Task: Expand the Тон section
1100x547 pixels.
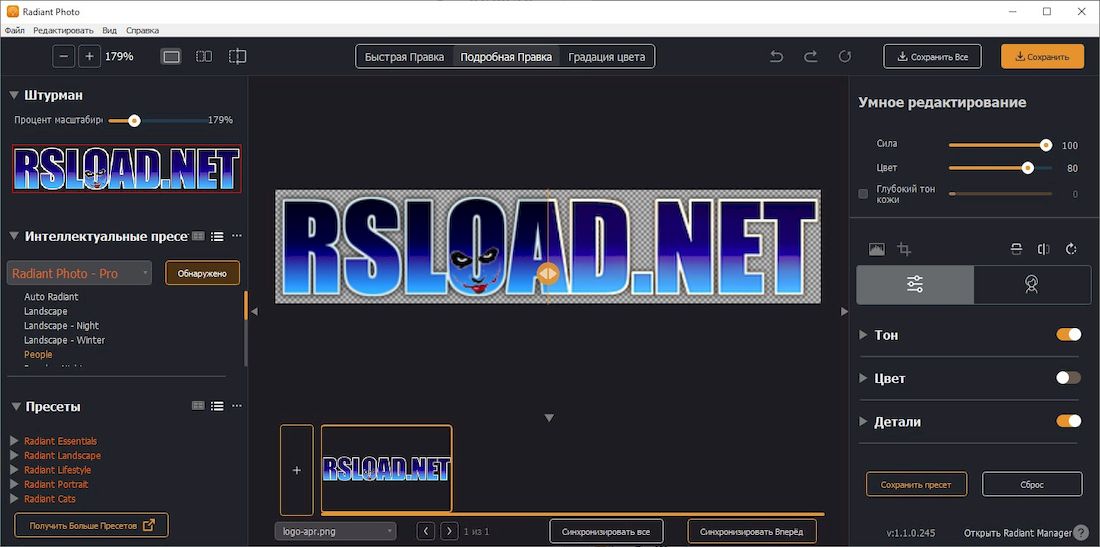Action: click(x=864, y=335)
